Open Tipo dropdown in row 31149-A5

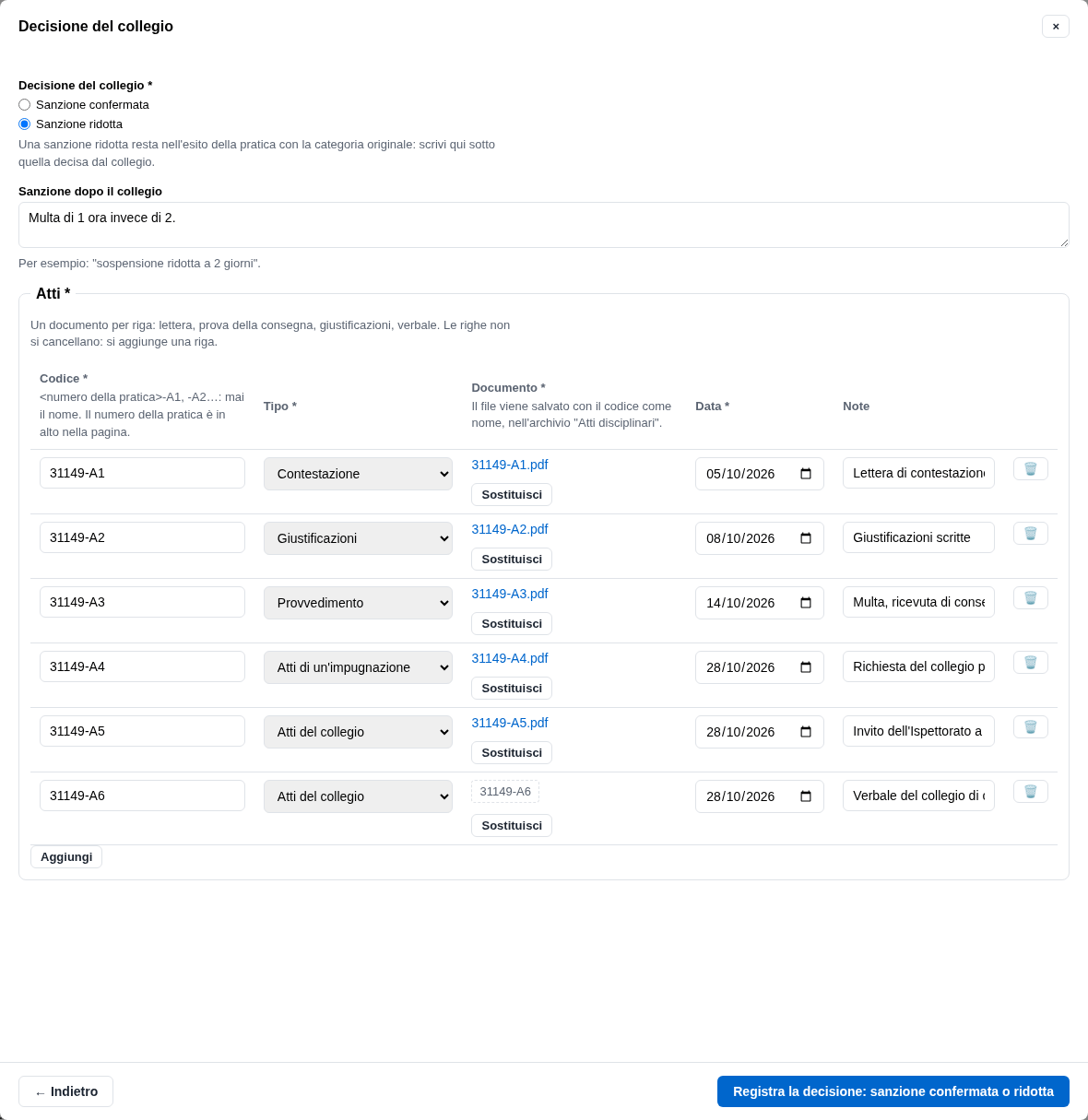(x=358, y=732)
